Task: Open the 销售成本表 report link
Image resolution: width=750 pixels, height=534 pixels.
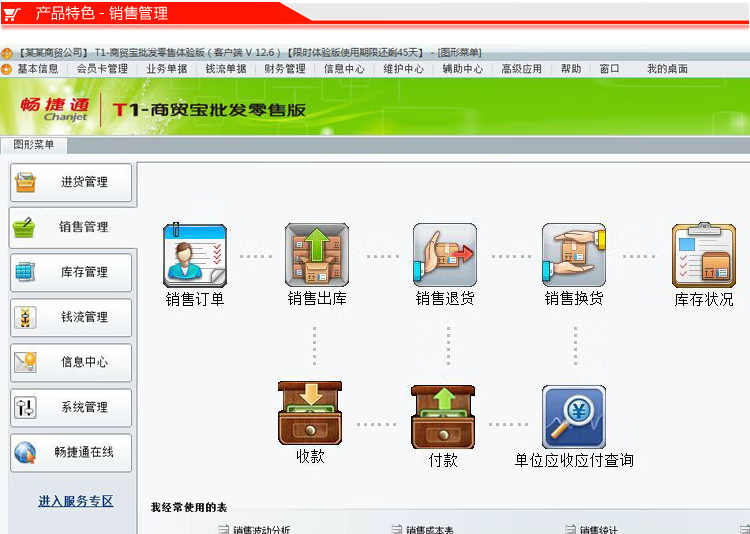Action: [430, 530]
